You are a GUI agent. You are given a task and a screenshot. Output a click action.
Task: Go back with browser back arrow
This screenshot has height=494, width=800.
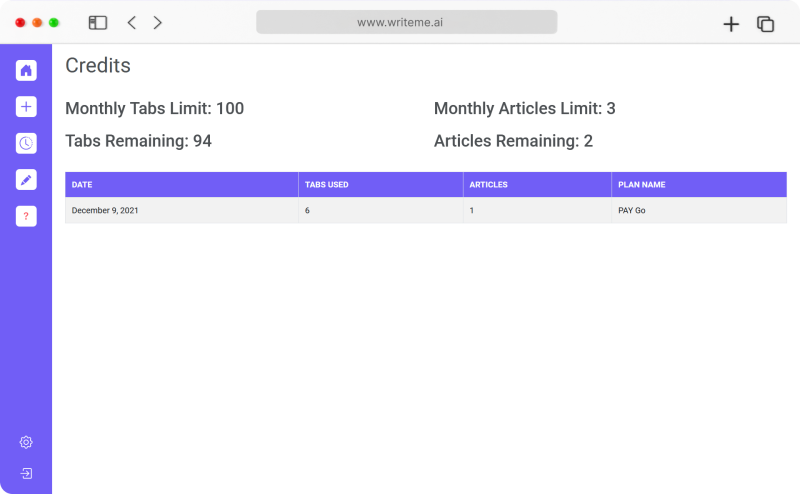tap(132, 22)
